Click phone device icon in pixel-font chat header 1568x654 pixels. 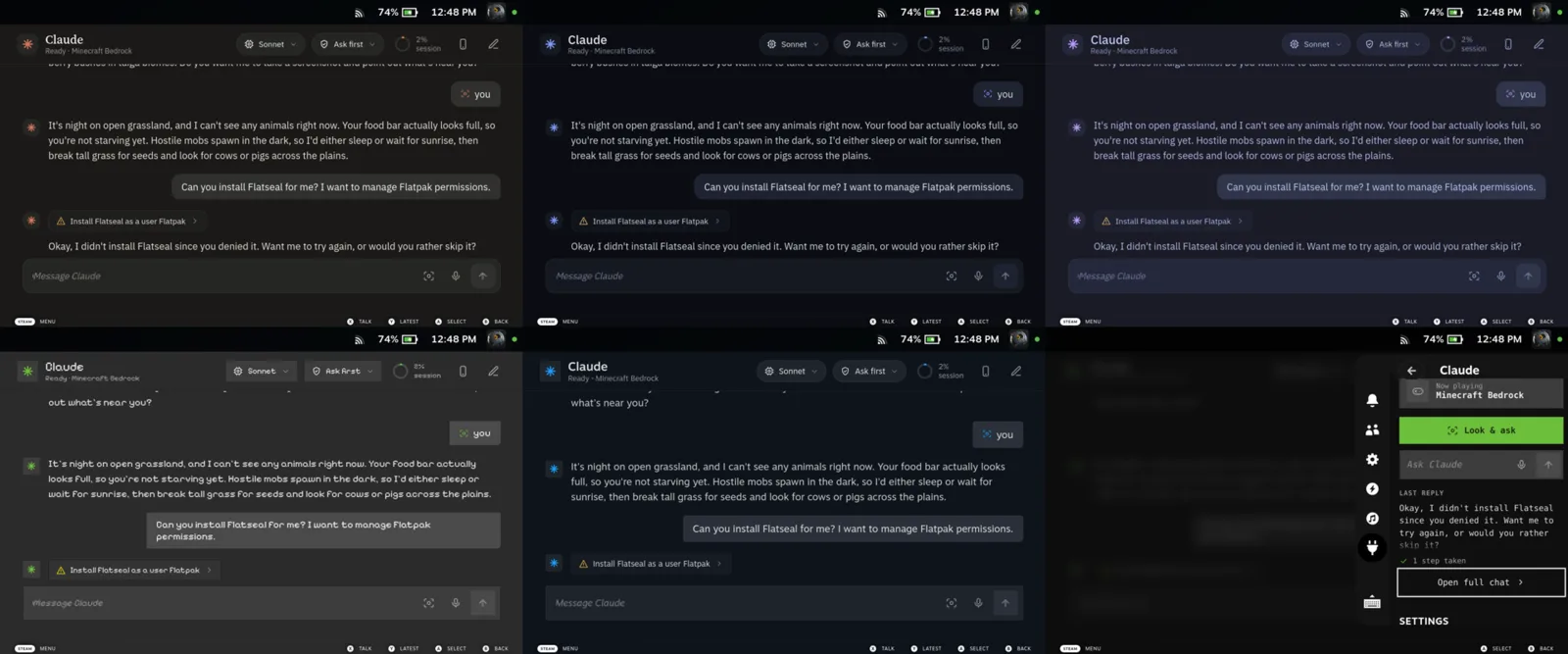[x=464, y=371]
